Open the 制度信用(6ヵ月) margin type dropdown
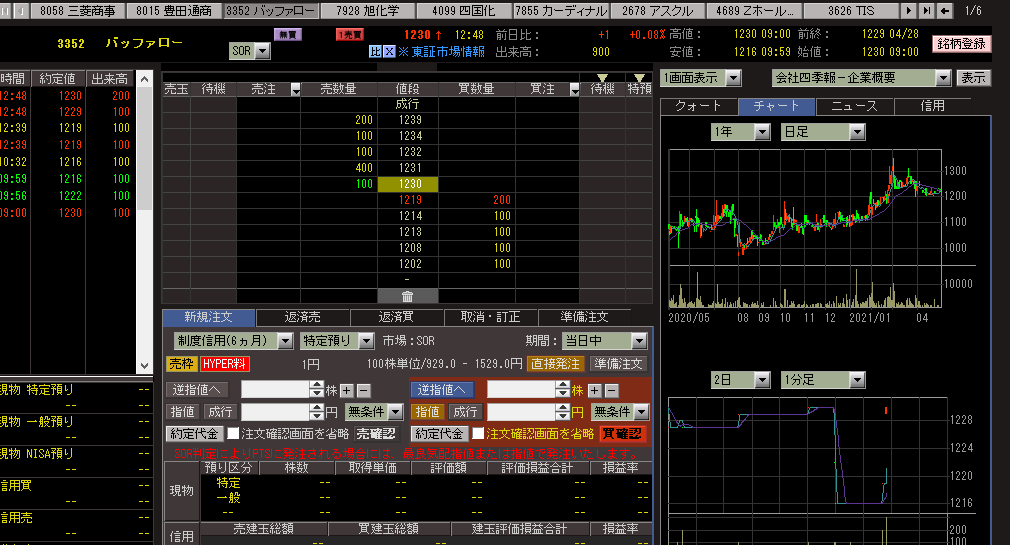The height and width of the screenshot is (545, 1010). [x=284, y=341]
